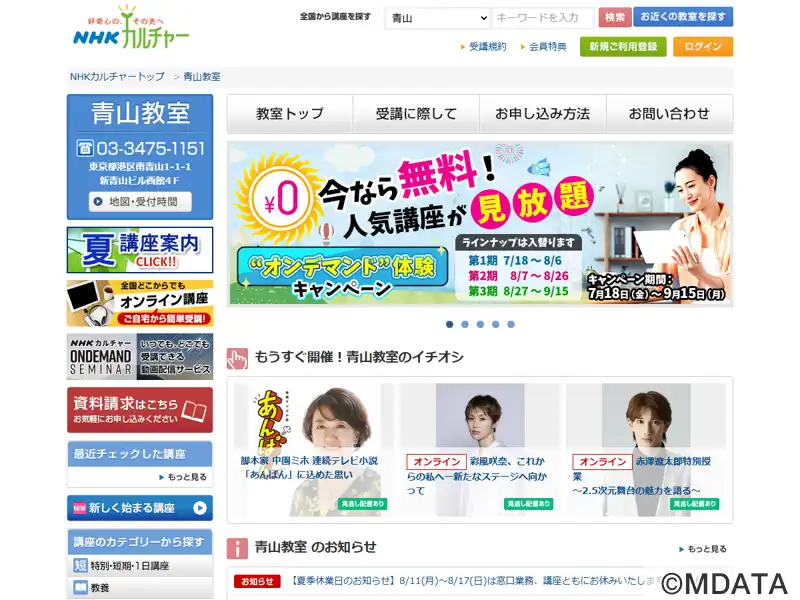Open the 特別・短期・1日講座 category

140,566
